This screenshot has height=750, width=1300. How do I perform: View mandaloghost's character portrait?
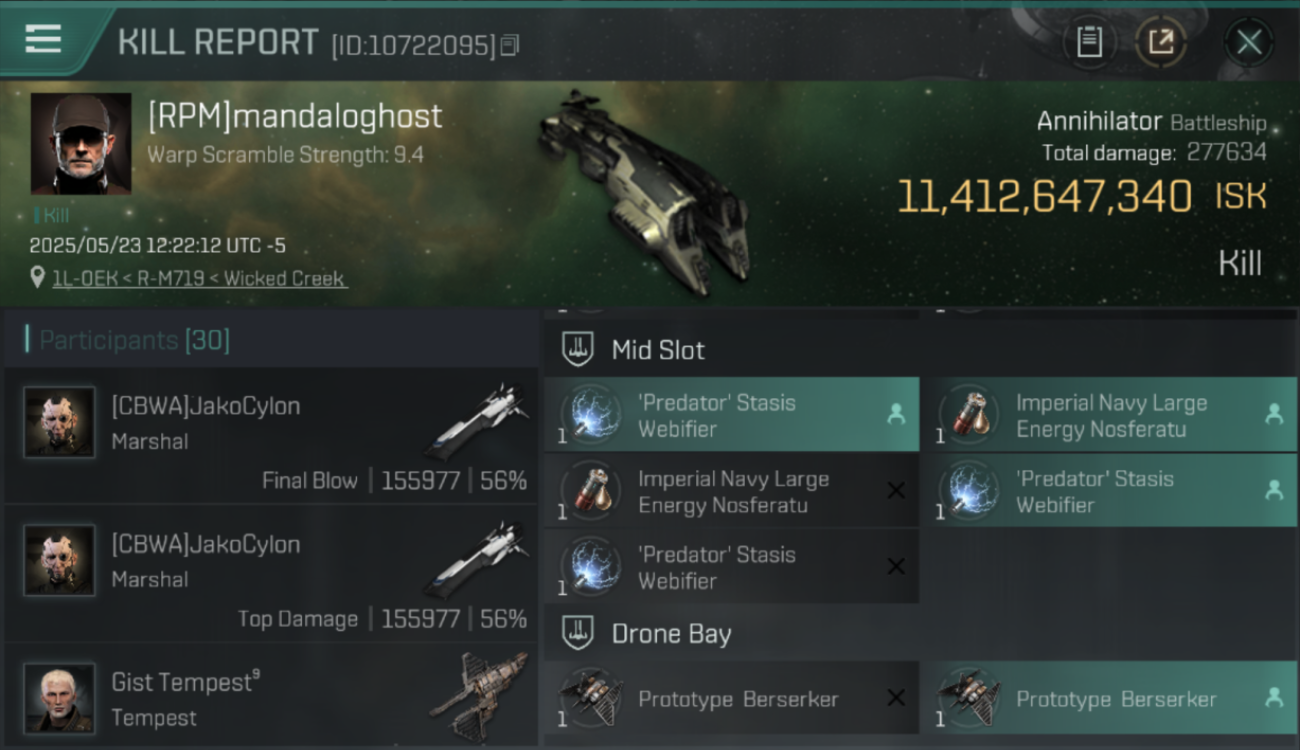pos(81,144)
